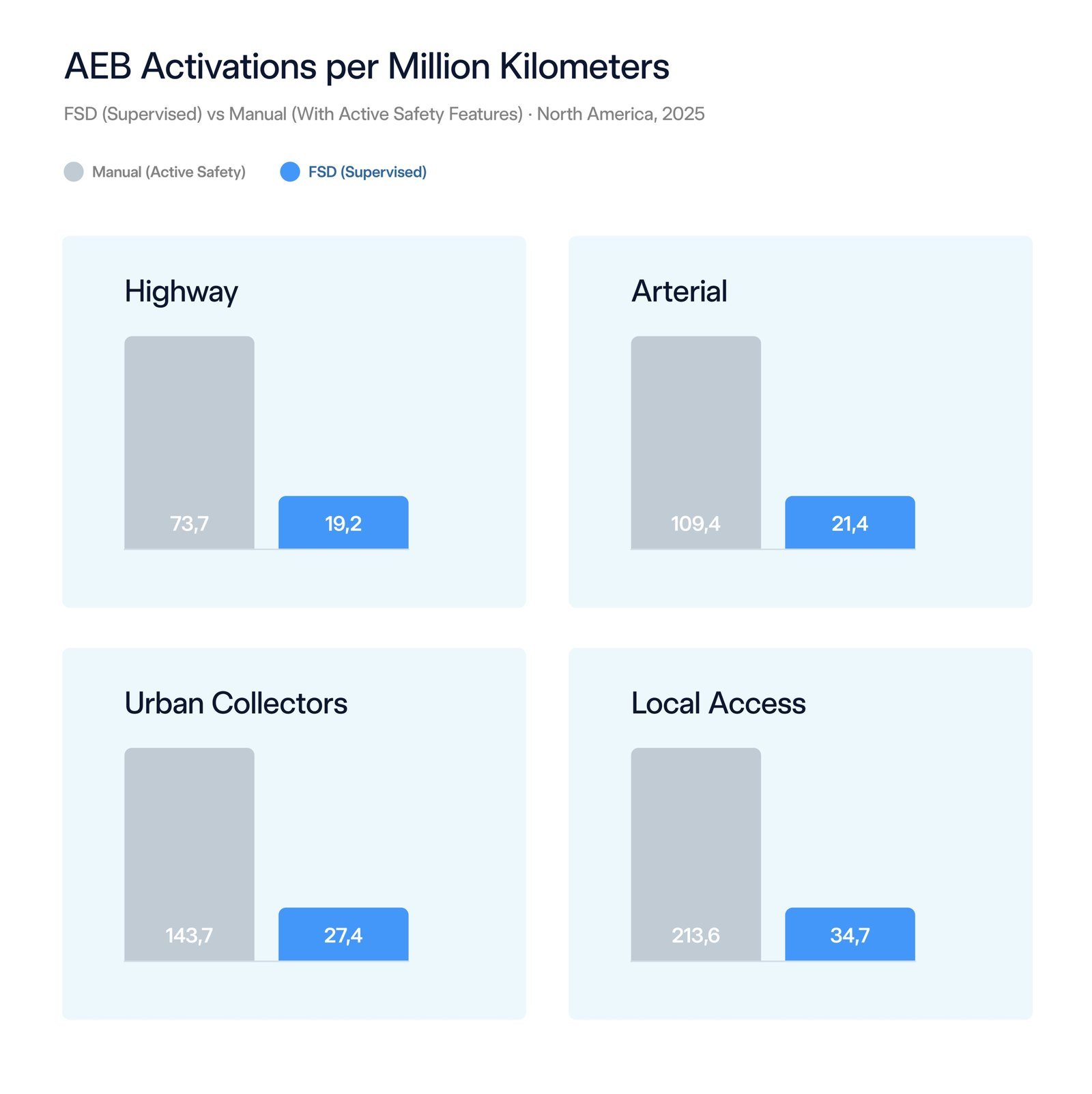
Task: Click the gray Manual legend dot
Action: [74, 172]
